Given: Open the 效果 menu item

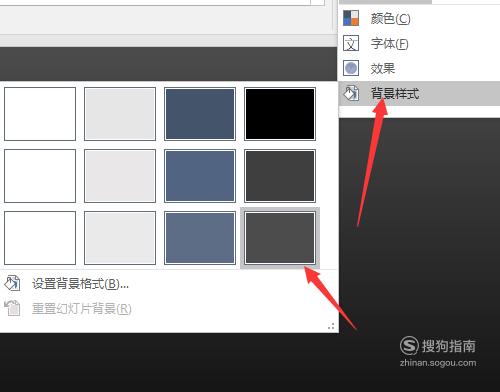Looking at the screenshot, I should pyautogui.click(x=419, y=68).
